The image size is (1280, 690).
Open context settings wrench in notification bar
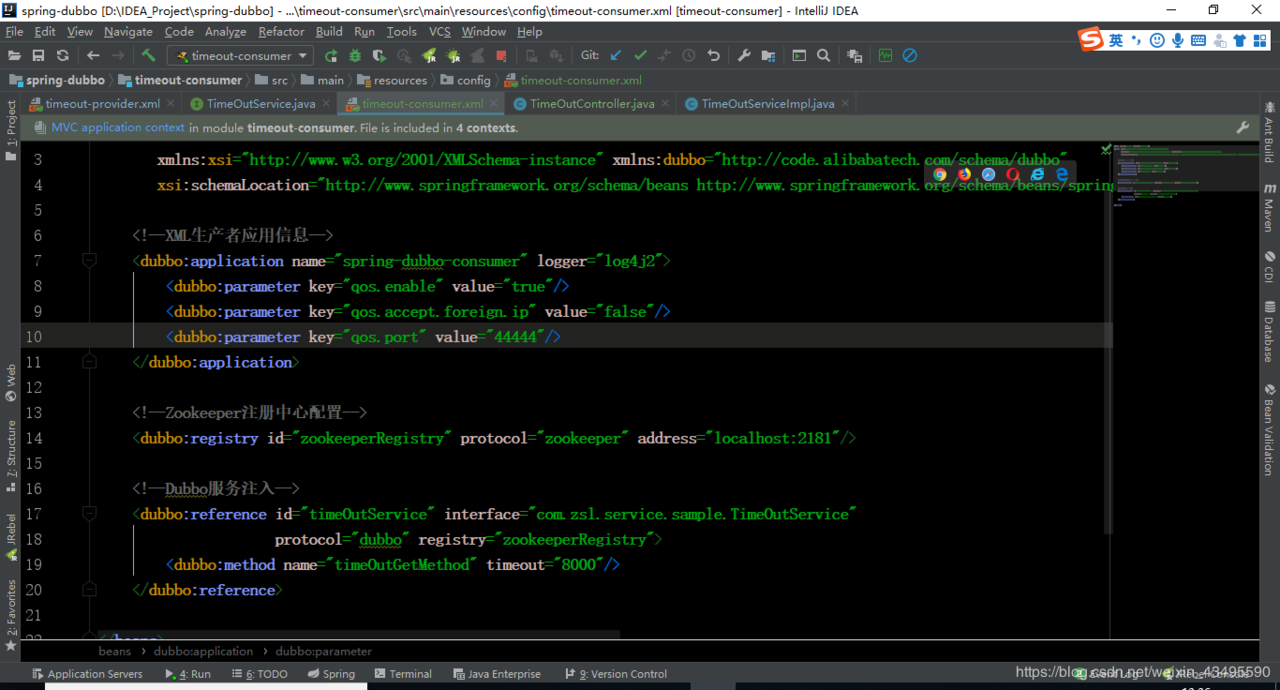(x=1242, y=128)
